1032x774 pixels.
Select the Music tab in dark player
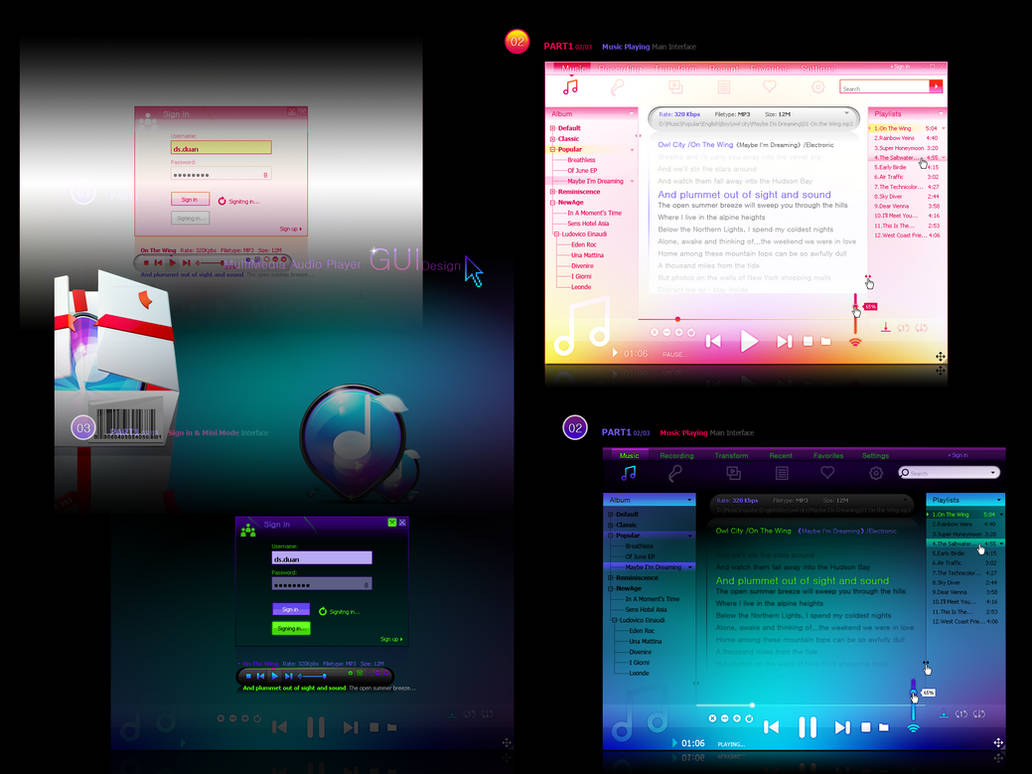[x=629, y=455]
